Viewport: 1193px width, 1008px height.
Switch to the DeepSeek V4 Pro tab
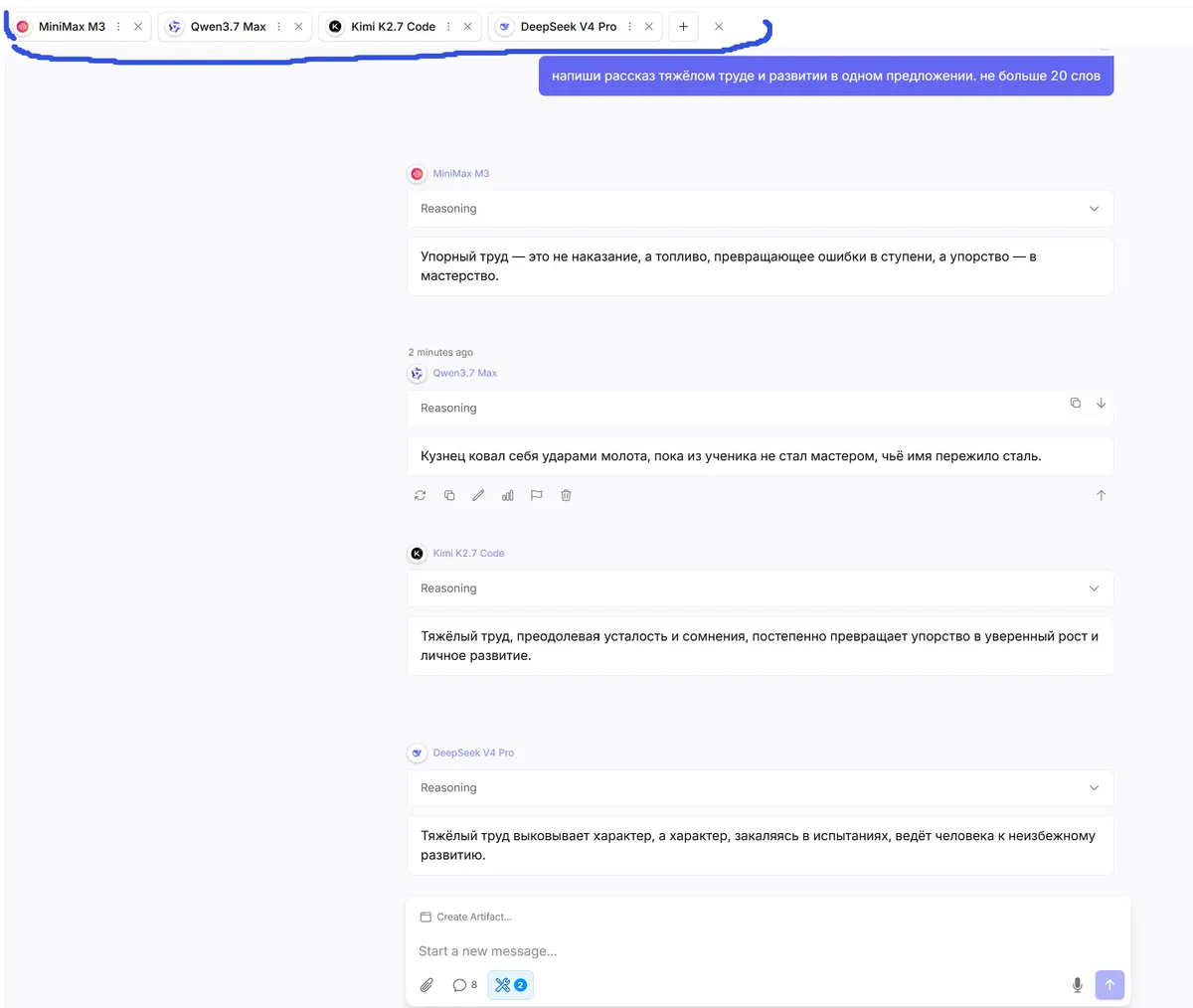568,27
